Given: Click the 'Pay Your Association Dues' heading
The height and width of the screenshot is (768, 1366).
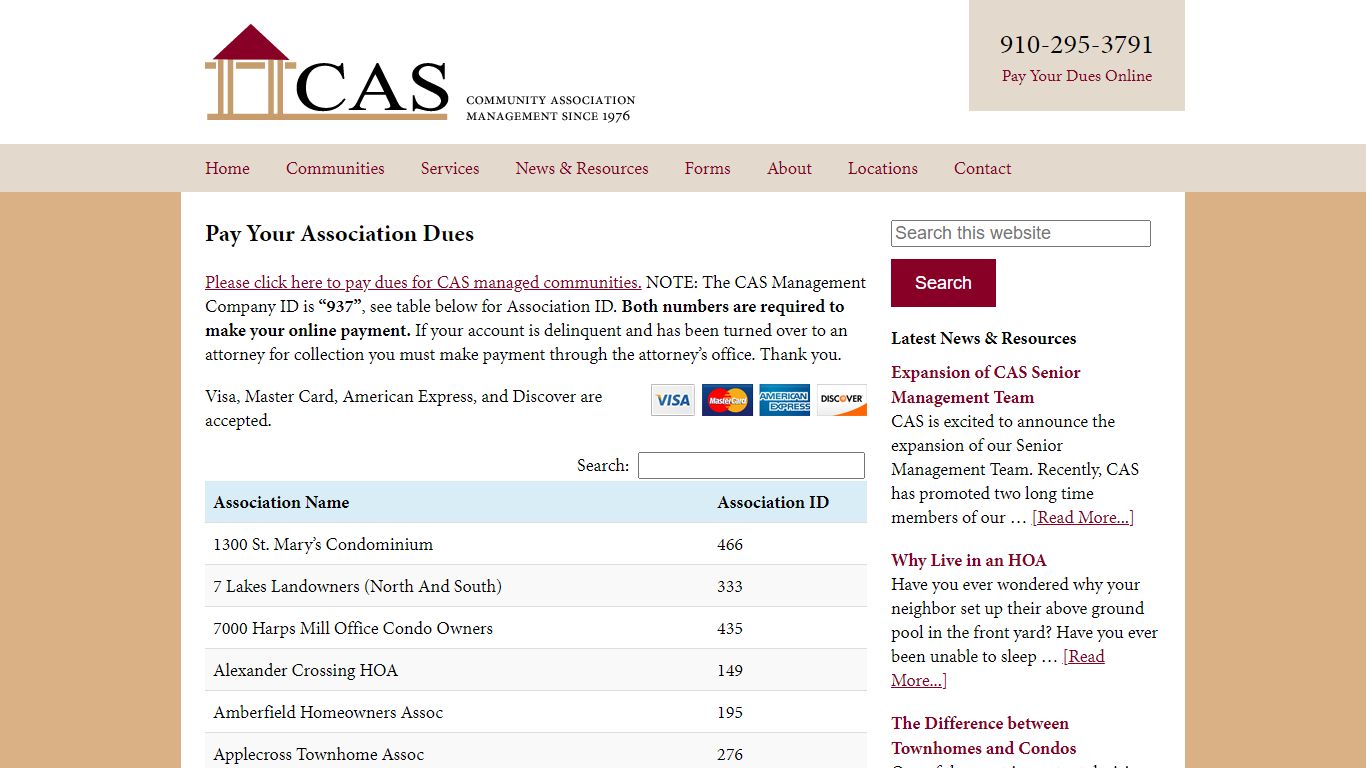Looking at the screenshot, I should pos(339,234).
